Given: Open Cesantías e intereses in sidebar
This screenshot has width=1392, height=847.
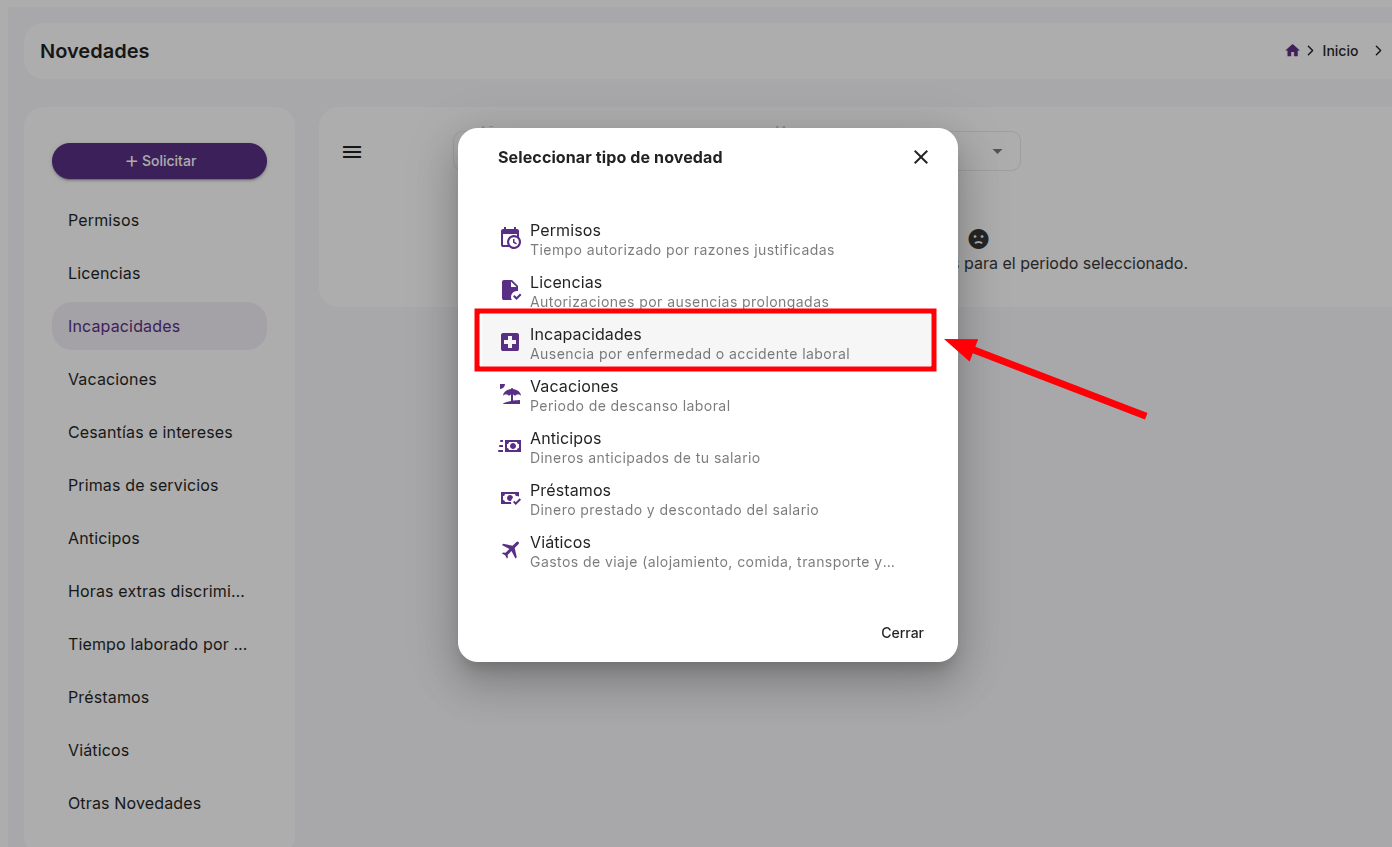Looking at the screenshot, I should [x=160, y=432].
